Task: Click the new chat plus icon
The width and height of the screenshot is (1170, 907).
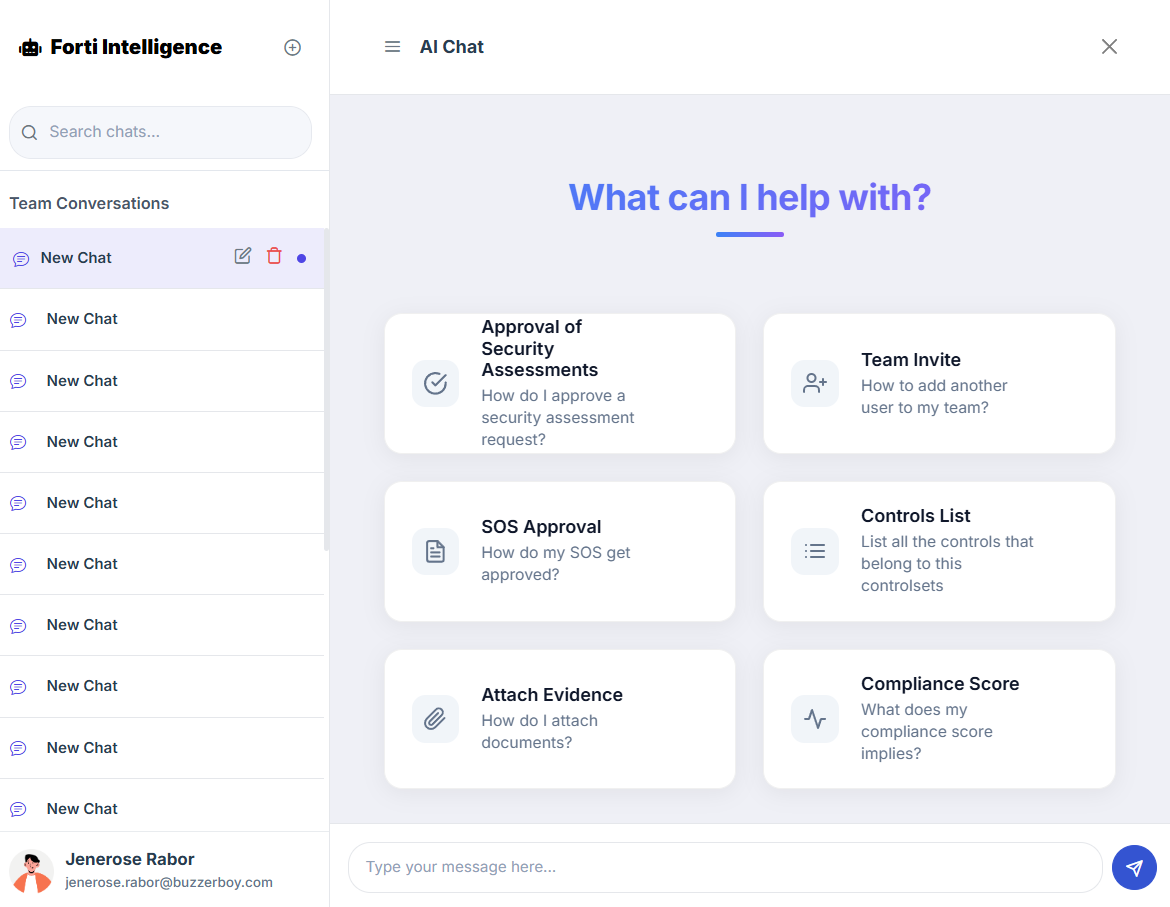Action: (x=292, y=47)
